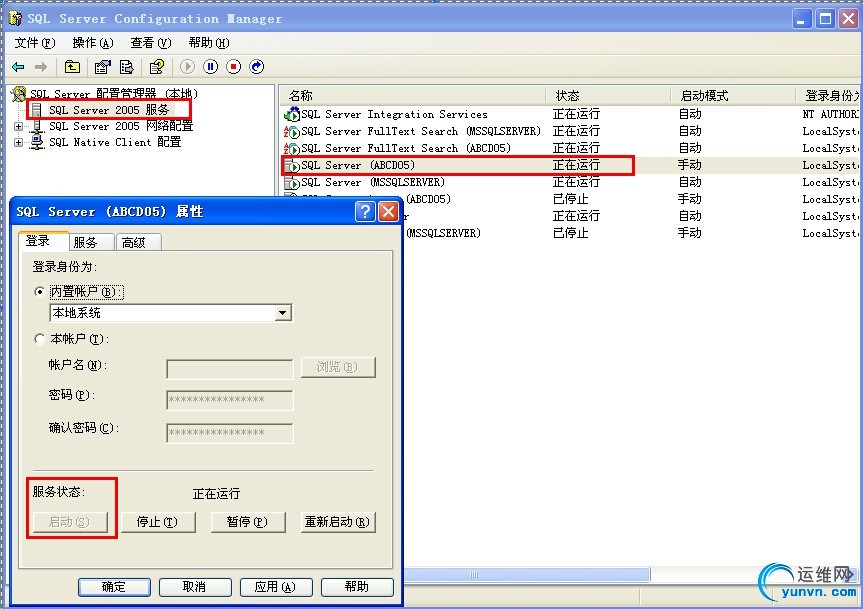863x609 pixels.
Task: Open the 帮助 menu
Action: (209, 43)
